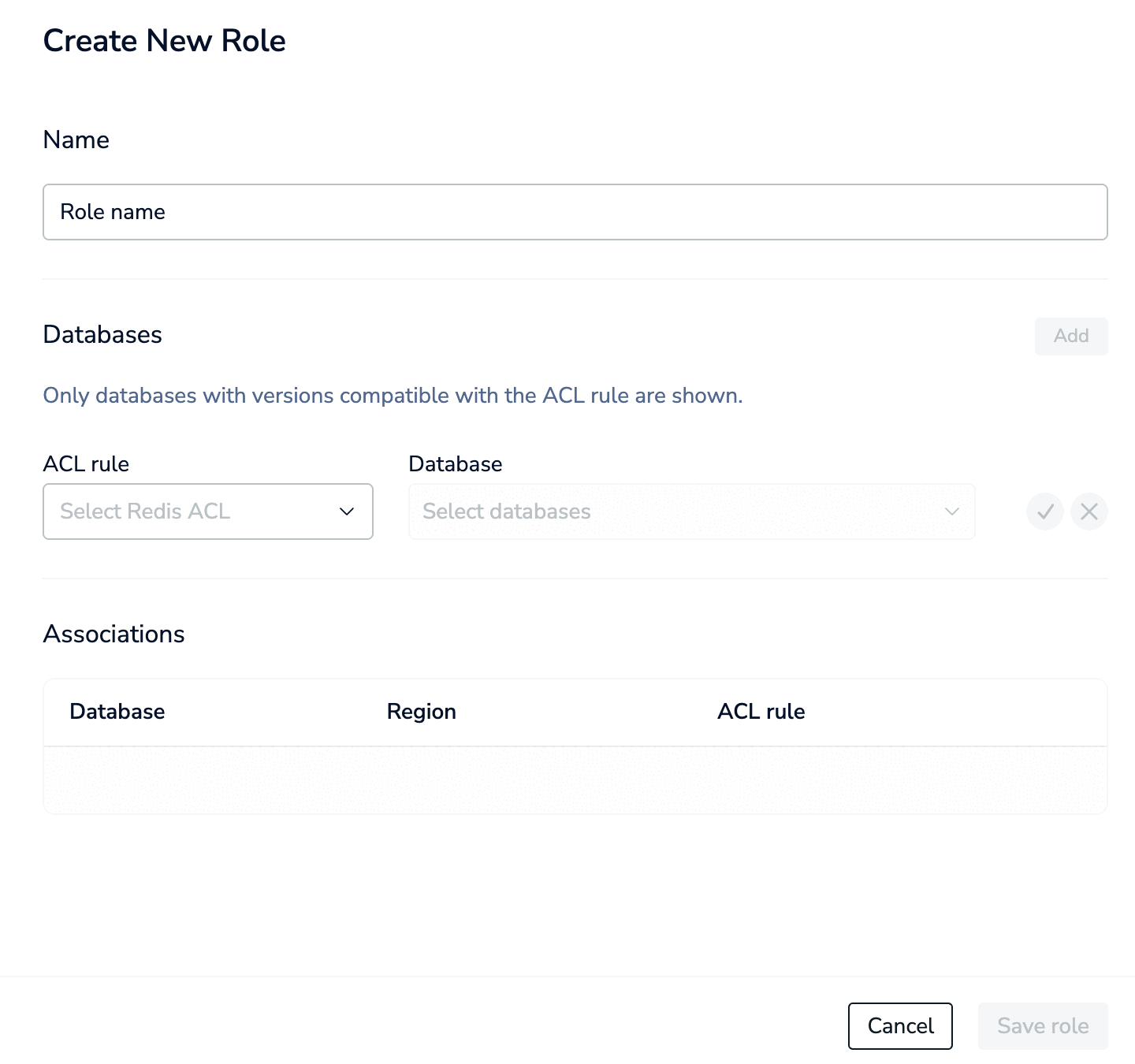Confirm the association with the checkmark icon
Screen dimensions: 1135x1064
point(1045,512)
